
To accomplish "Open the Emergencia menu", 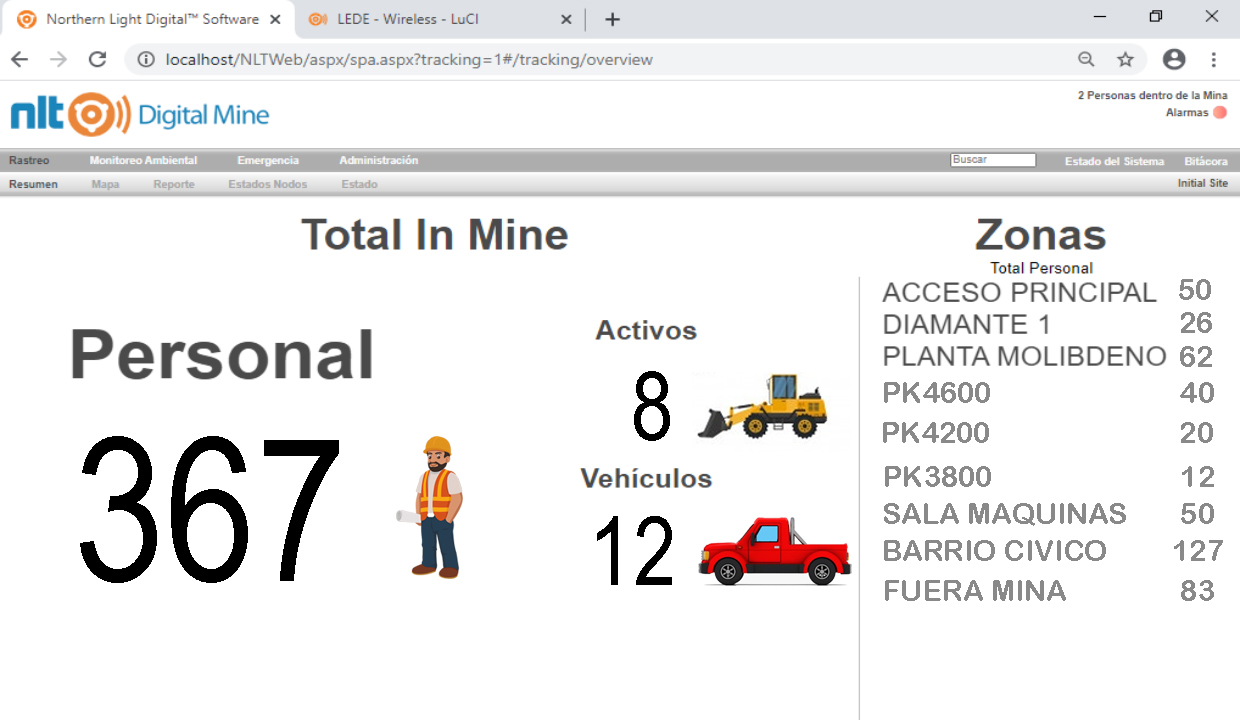I will 268,161.
